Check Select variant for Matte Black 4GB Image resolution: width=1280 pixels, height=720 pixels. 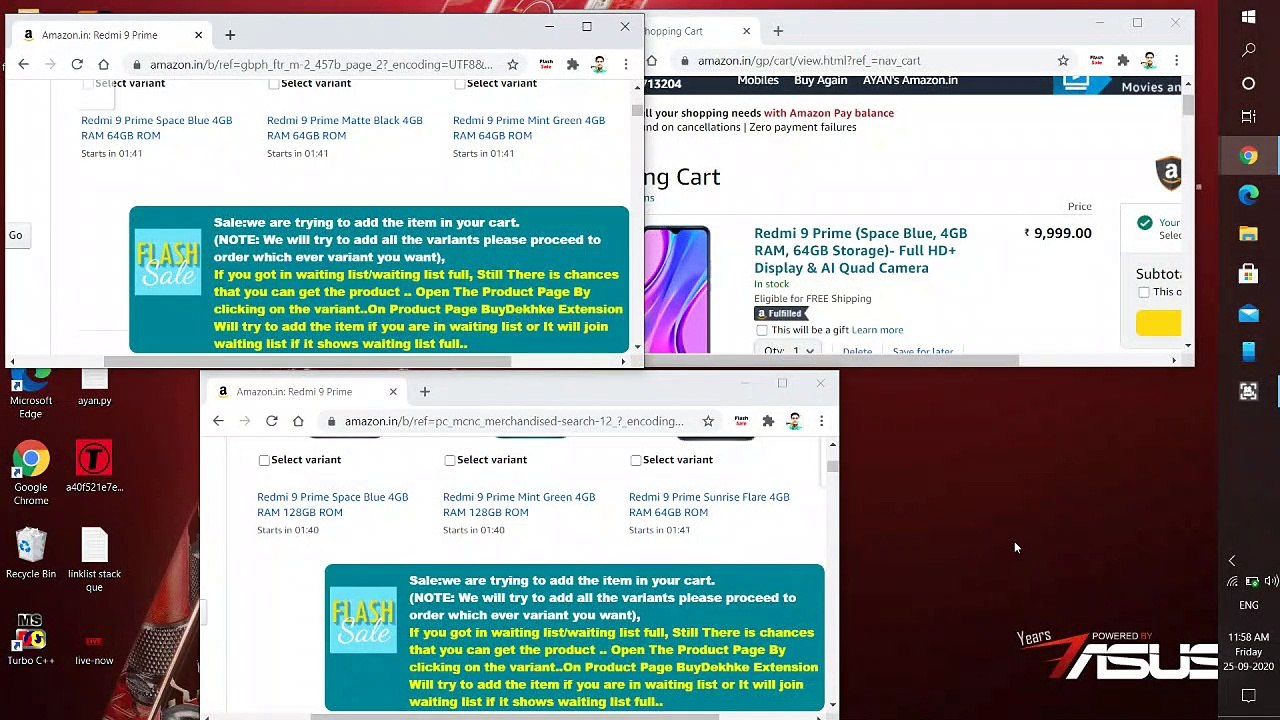point(274,84)
